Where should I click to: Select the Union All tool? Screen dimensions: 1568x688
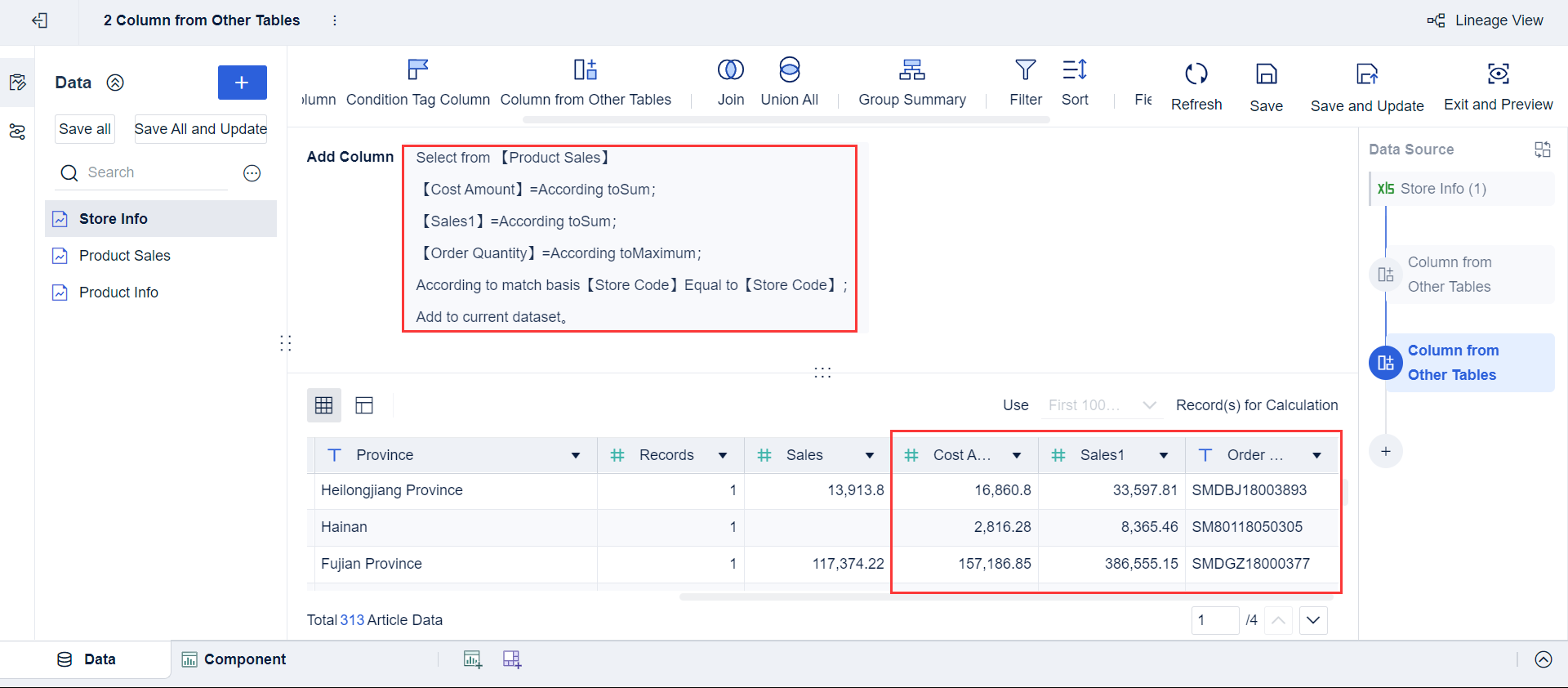pos(789,71)
